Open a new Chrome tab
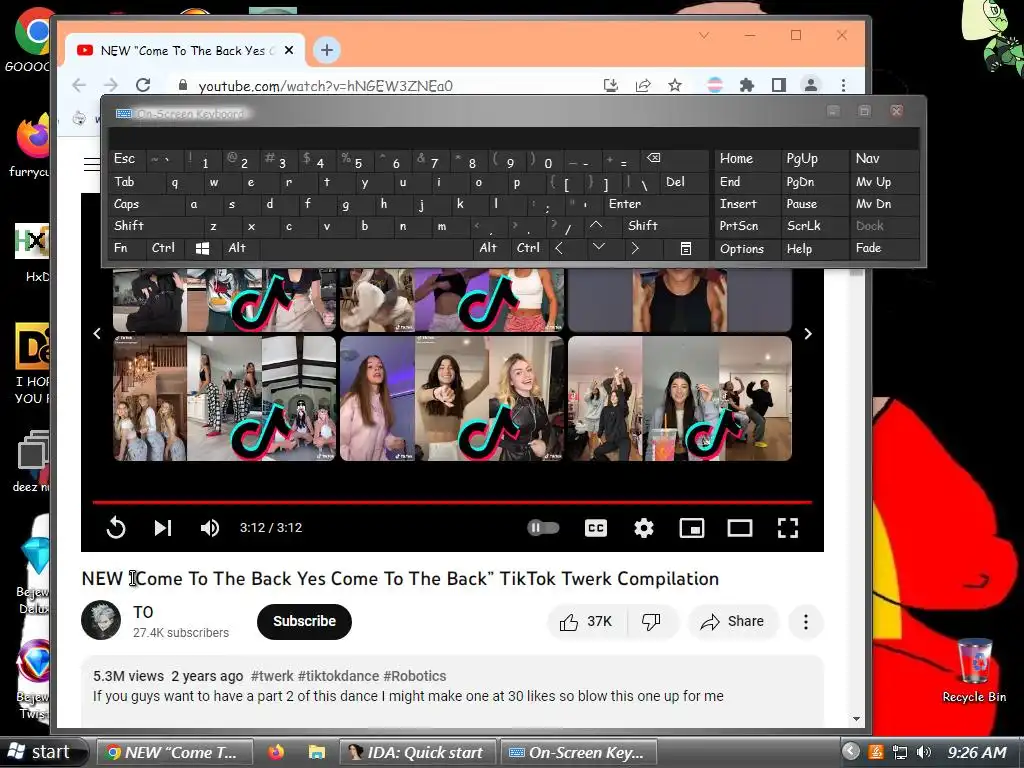 click(327, 50)
